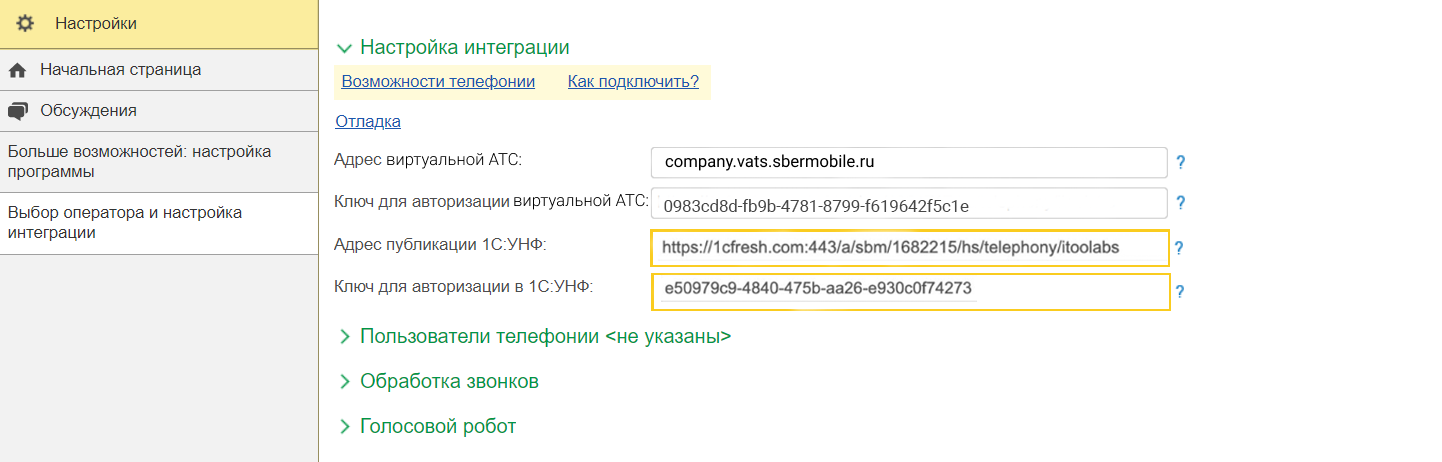Click the Как подключить? link

[x=633, y=82]
